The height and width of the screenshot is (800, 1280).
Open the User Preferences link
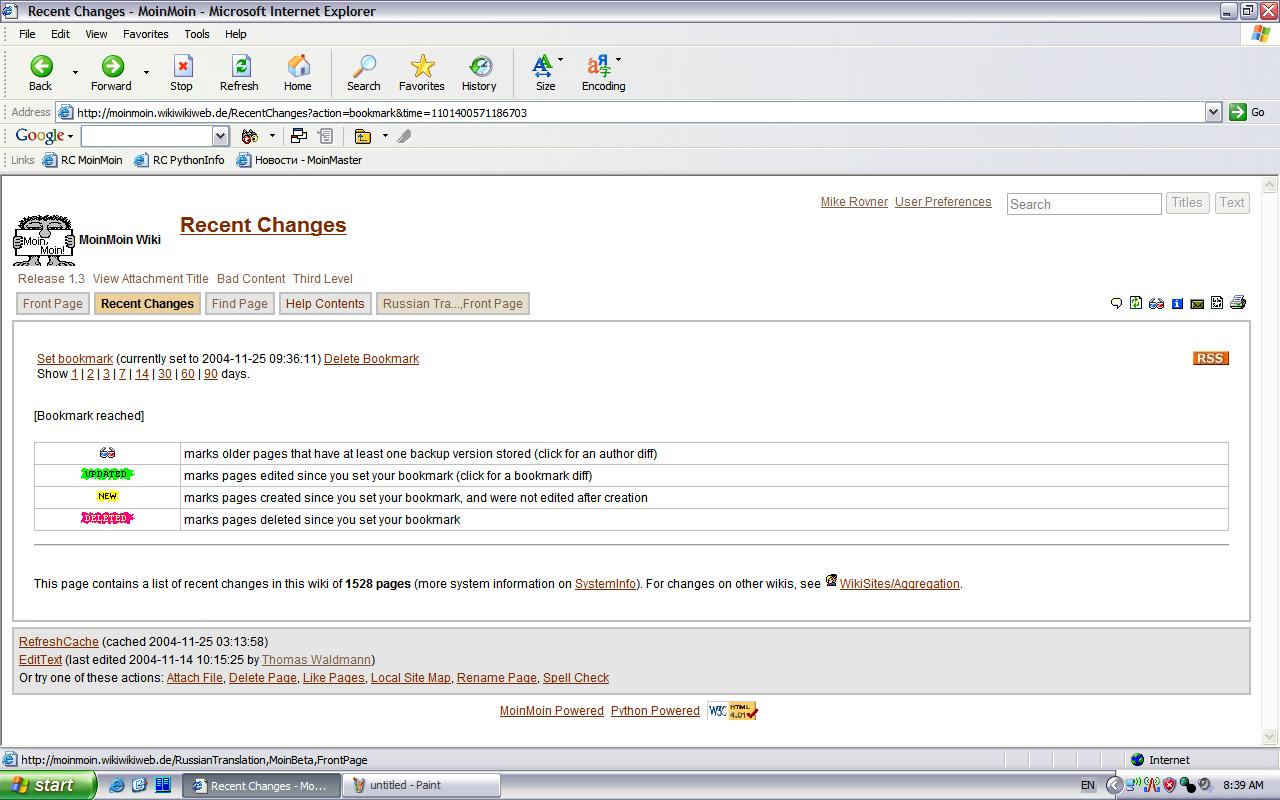tap(943, 202)
